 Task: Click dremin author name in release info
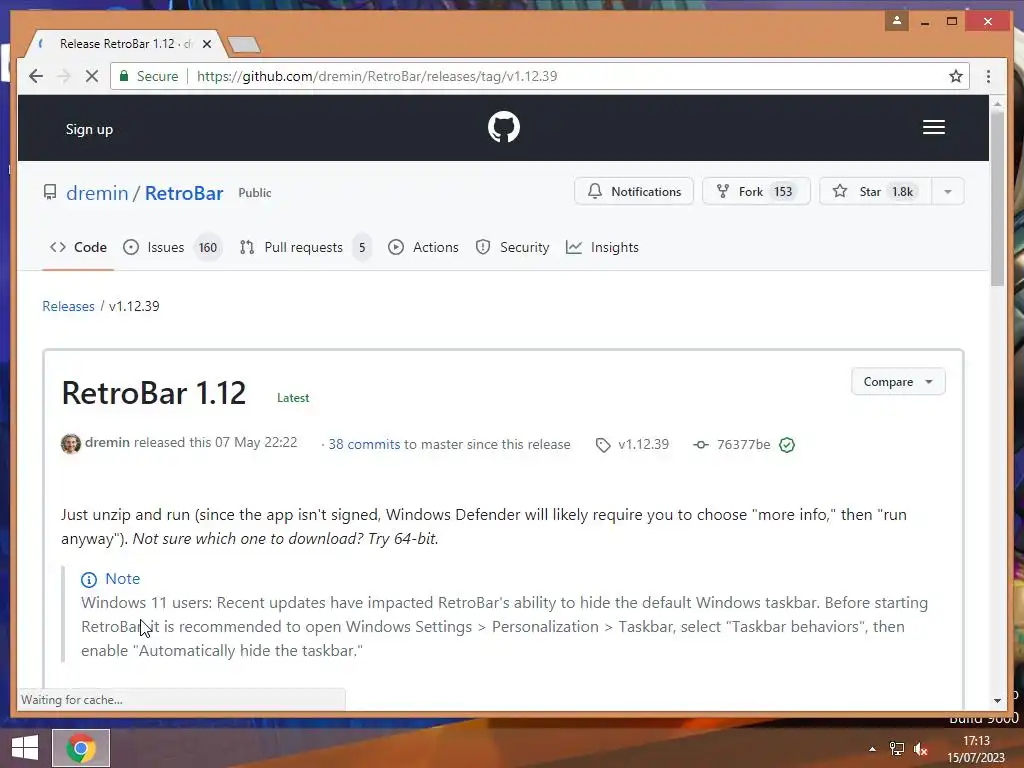[107, 443]
